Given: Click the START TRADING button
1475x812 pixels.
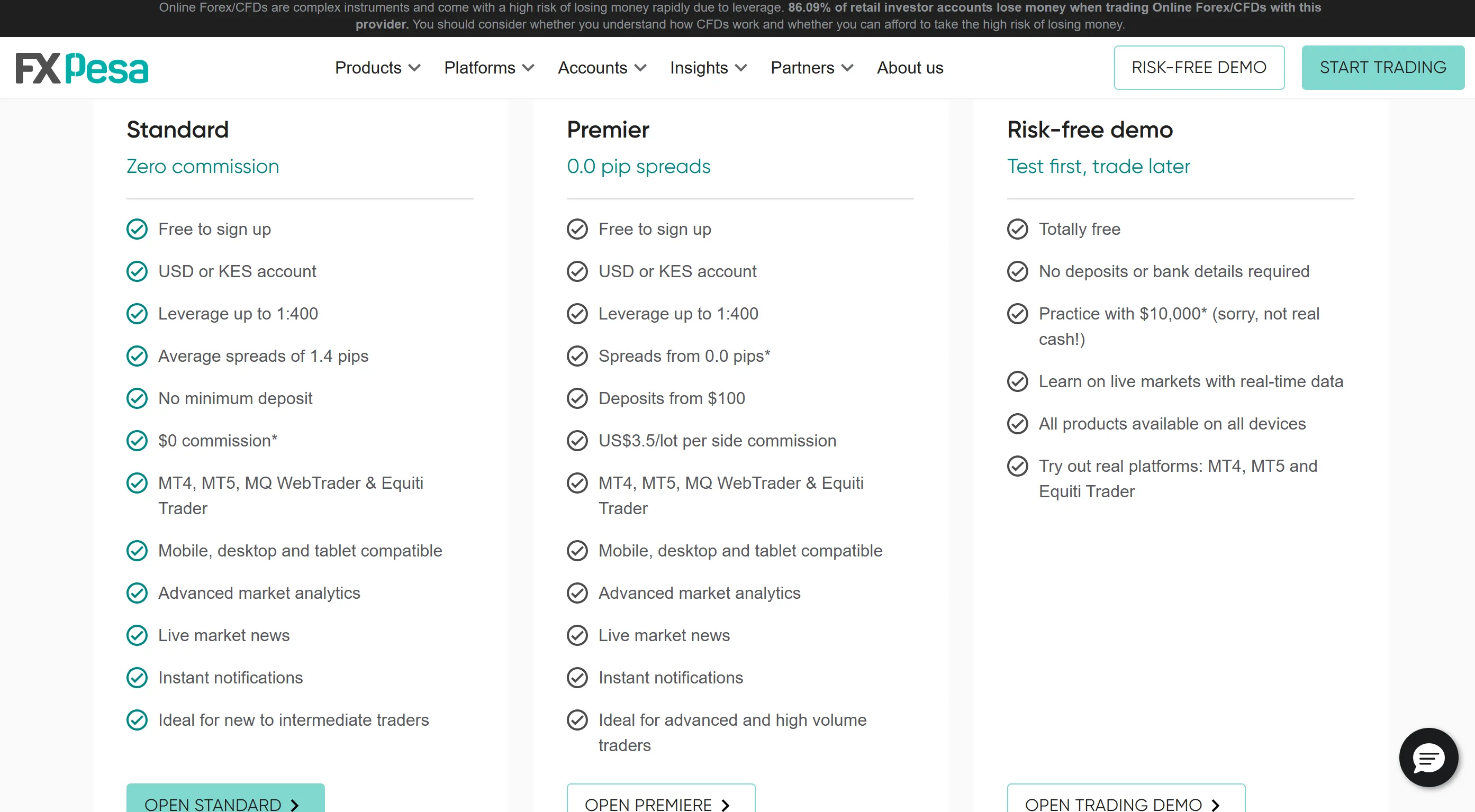Looking at the screenshot, I should [1382, 68].
